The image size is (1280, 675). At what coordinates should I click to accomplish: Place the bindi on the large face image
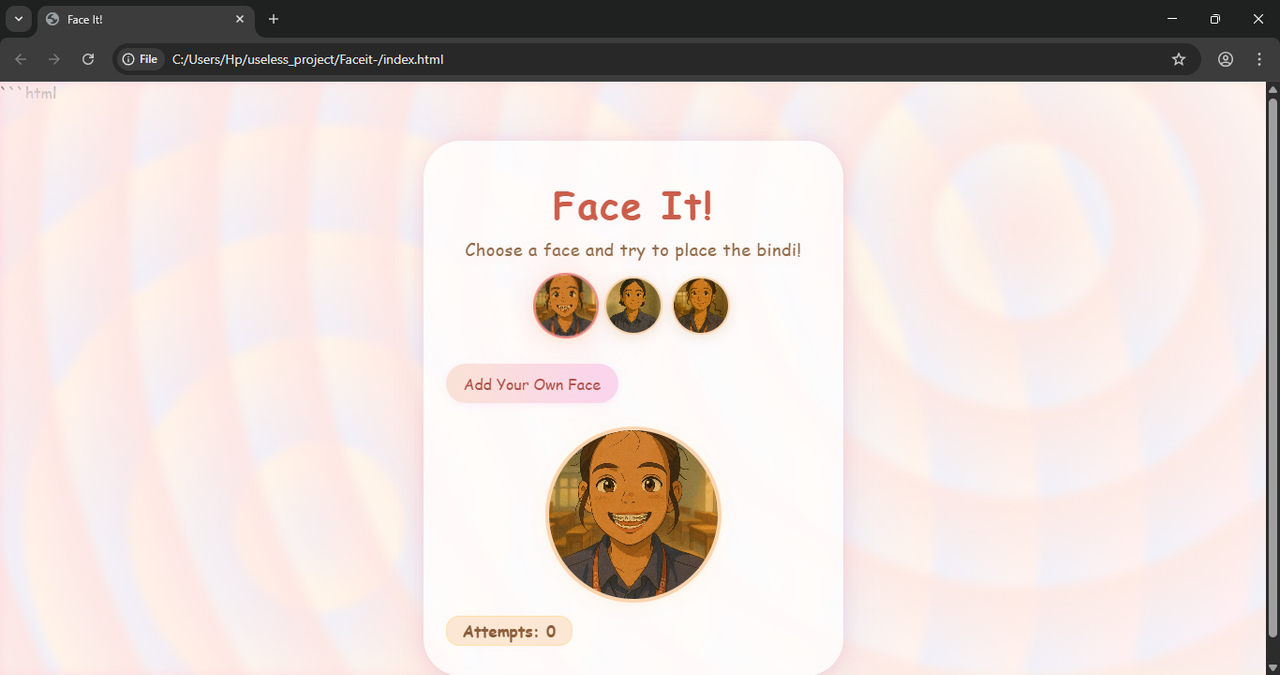pos(633,515)
